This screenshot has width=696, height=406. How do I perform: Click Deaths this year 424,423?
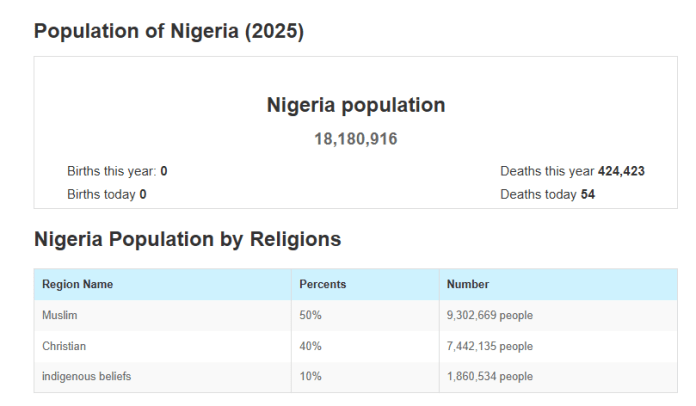(572, 171)
